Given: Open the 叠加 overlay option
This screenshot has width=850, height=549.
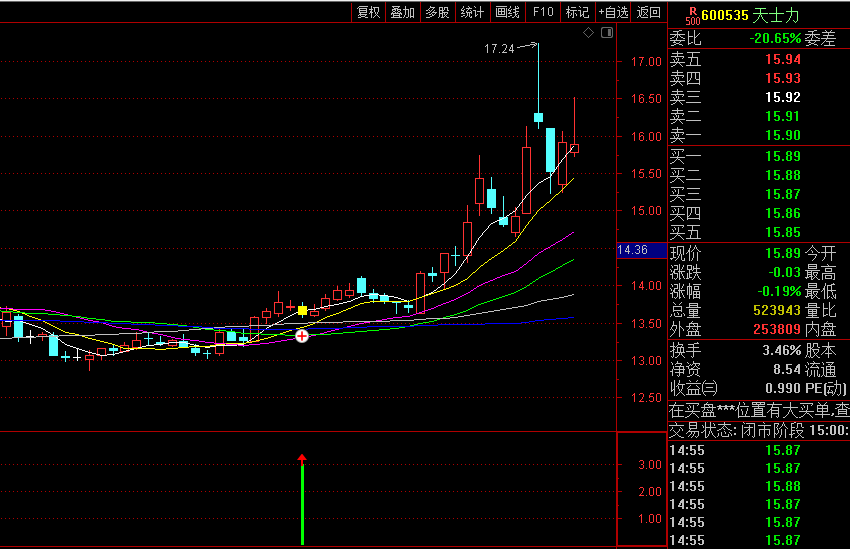Looking at the screenshot, I should [x=403, y=12].
